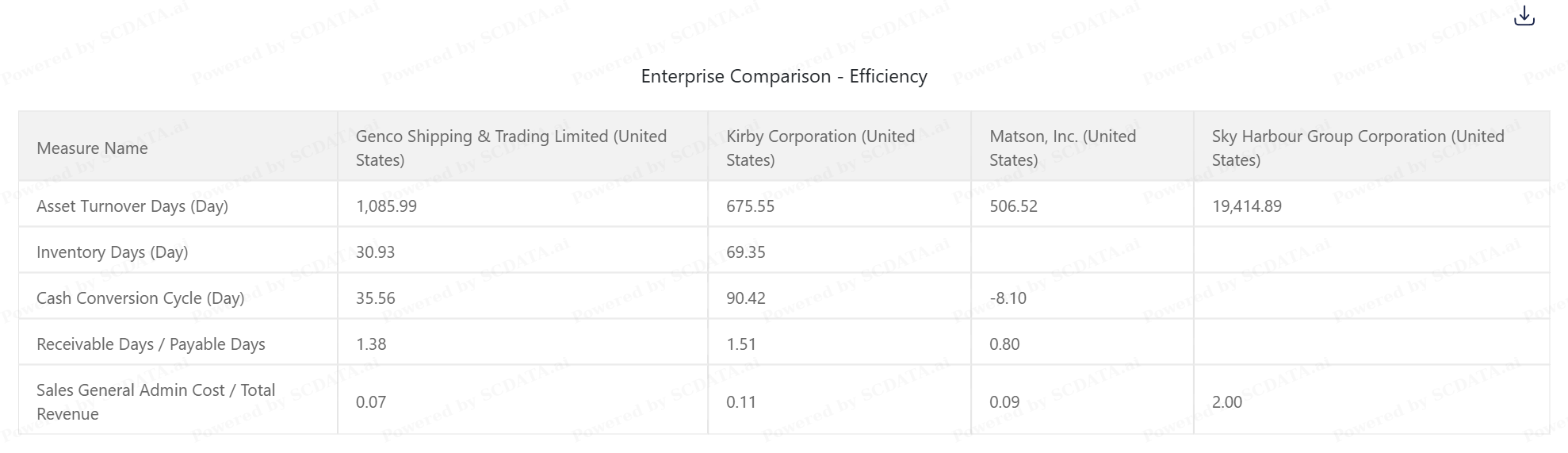
Task: Select Sales General Admin Cost row label
Action: click(x=155, y=401)
